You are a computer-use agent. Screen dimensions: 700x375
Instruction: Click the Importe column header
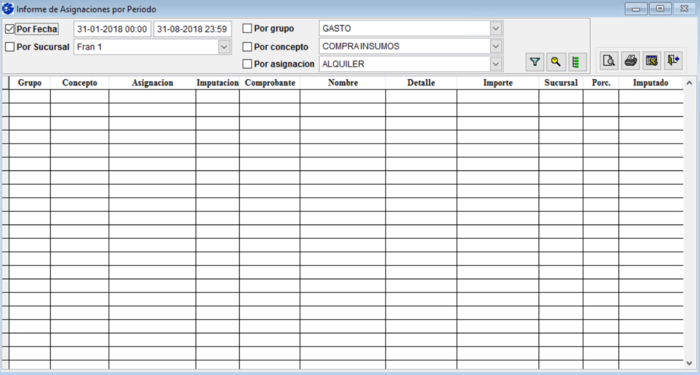tap(498, 83)
